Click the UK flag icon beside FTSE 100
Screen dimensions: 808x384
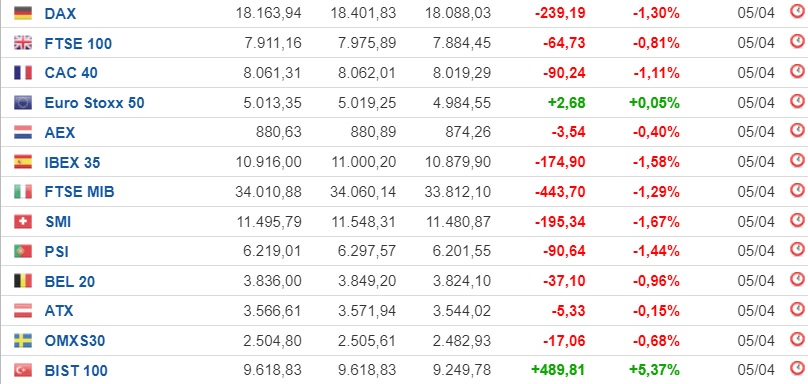point(23,43)
